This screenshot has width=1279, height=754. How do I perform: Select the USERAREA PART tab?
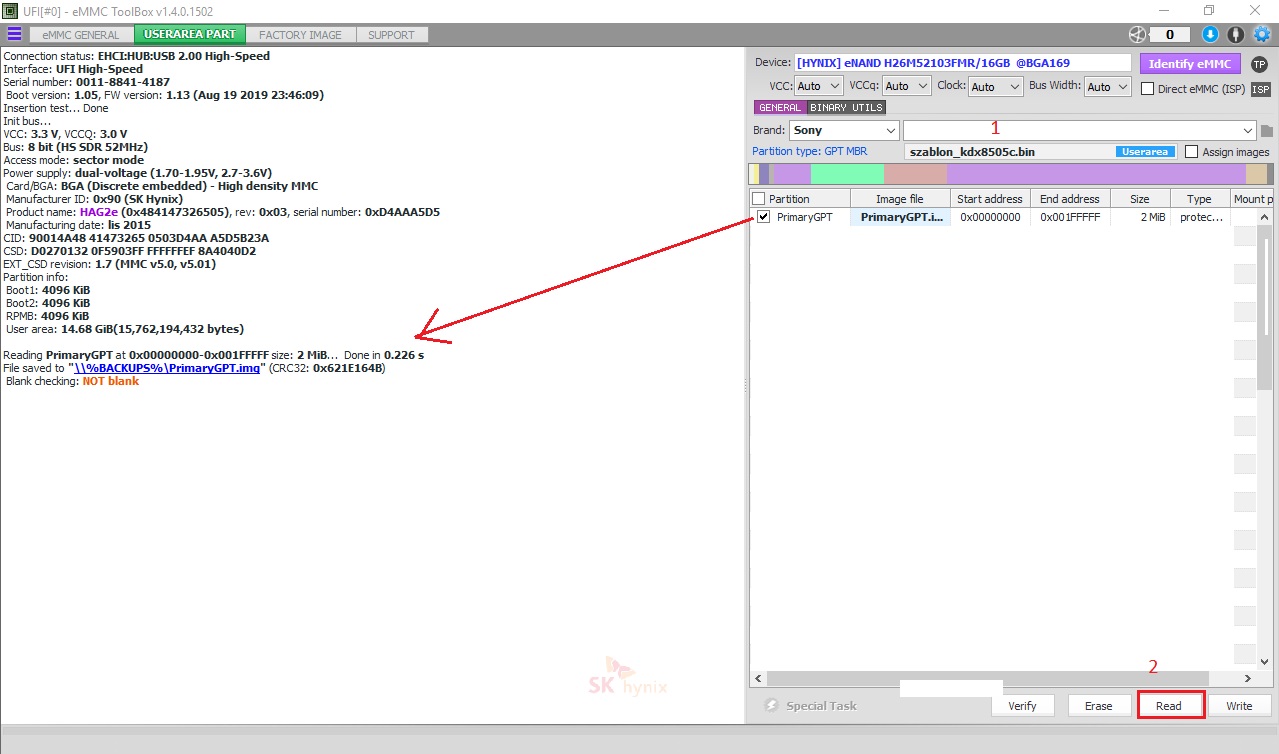pyautogui.click(x=190, y=35)
